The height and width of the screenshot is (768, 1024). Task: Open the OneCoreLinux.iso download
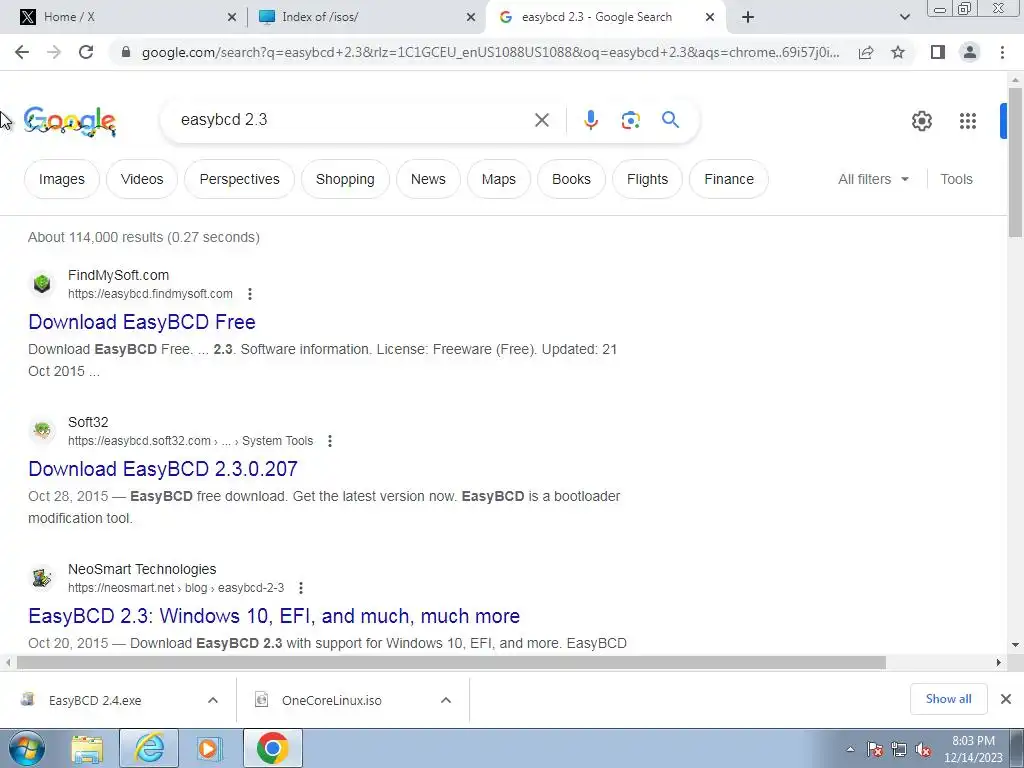pos(332,700)
